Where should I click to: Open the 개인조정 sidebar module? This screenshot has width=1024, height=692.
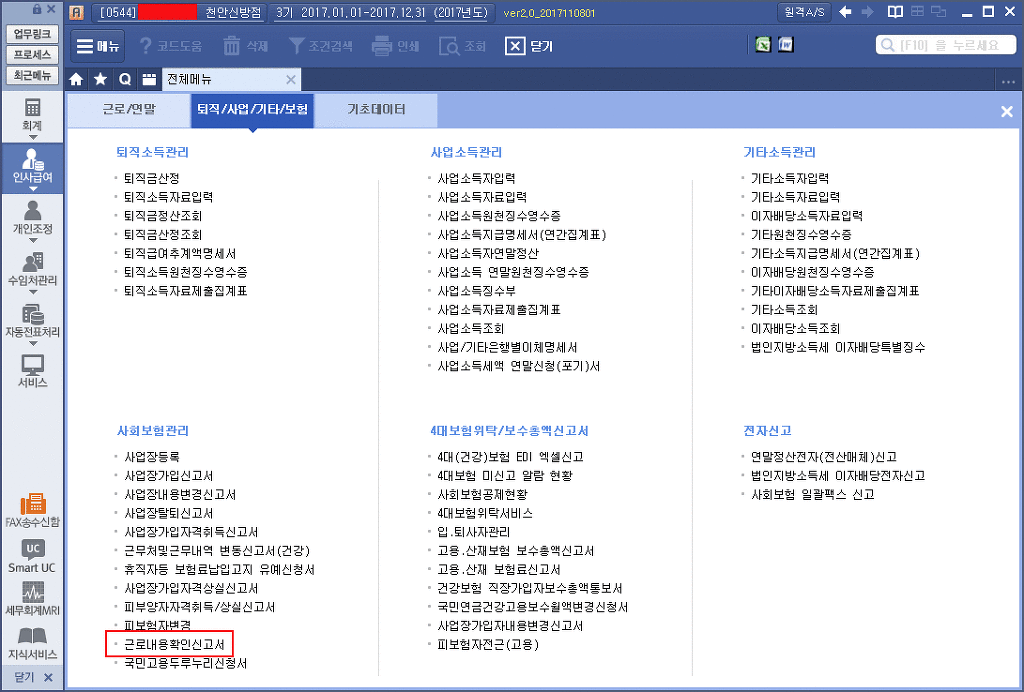click(32, 219)
